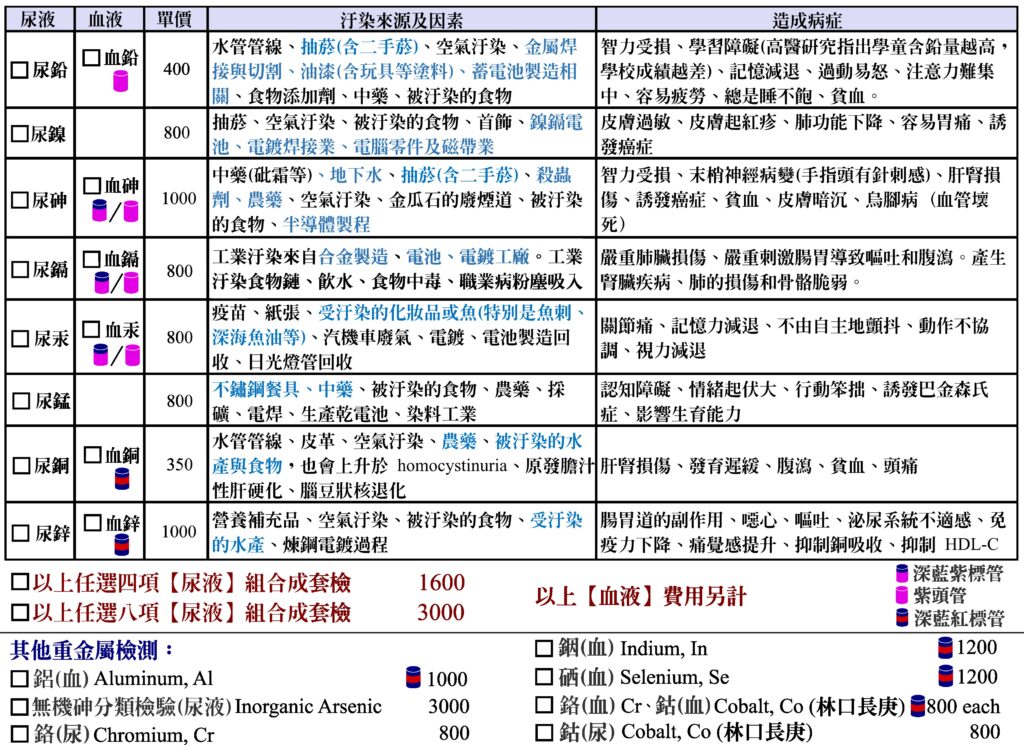Click the 血液 column header
Screen dimensions: 1024x745
(106, 20)
